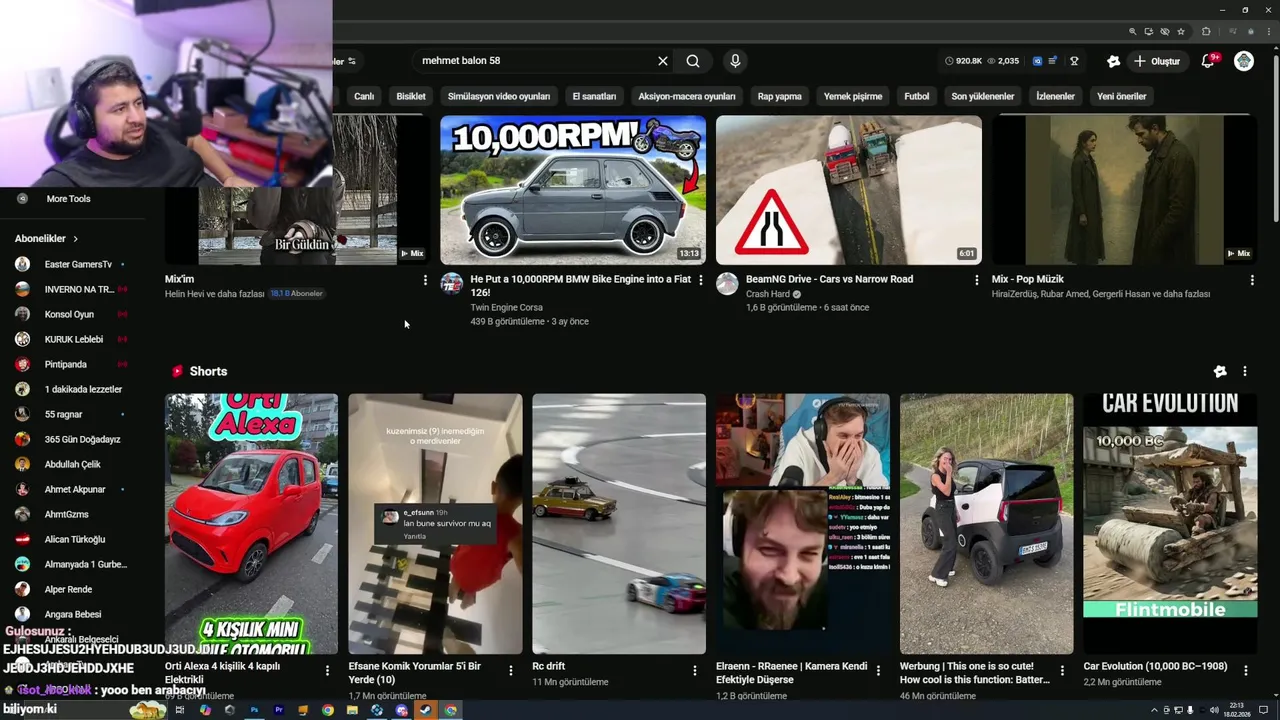Show hidden system tray icons
1280x720 pixels.
pos(1154,710)
